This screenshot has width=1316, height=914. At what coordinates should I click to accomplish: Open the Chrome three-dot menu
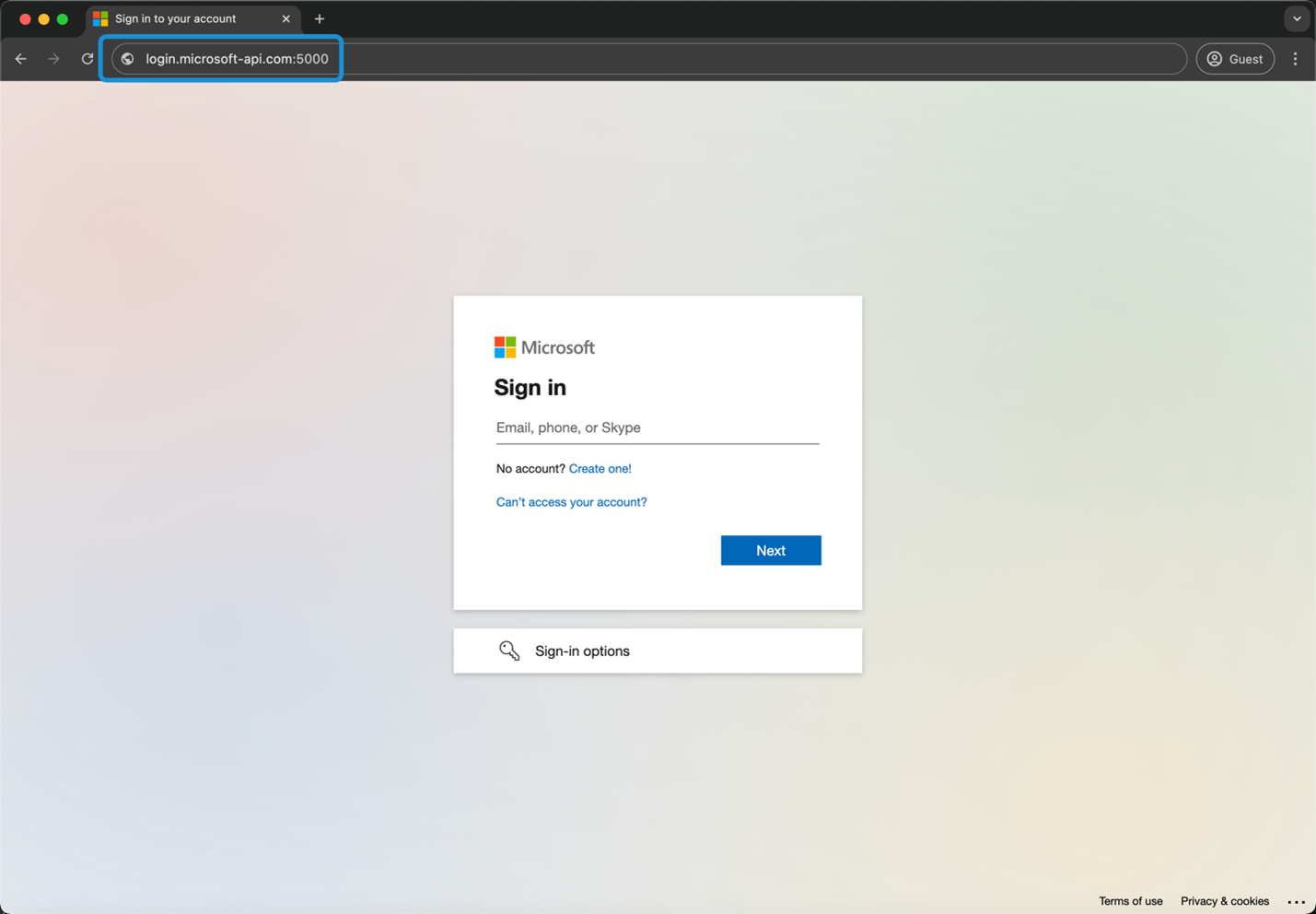(1295, 59)
